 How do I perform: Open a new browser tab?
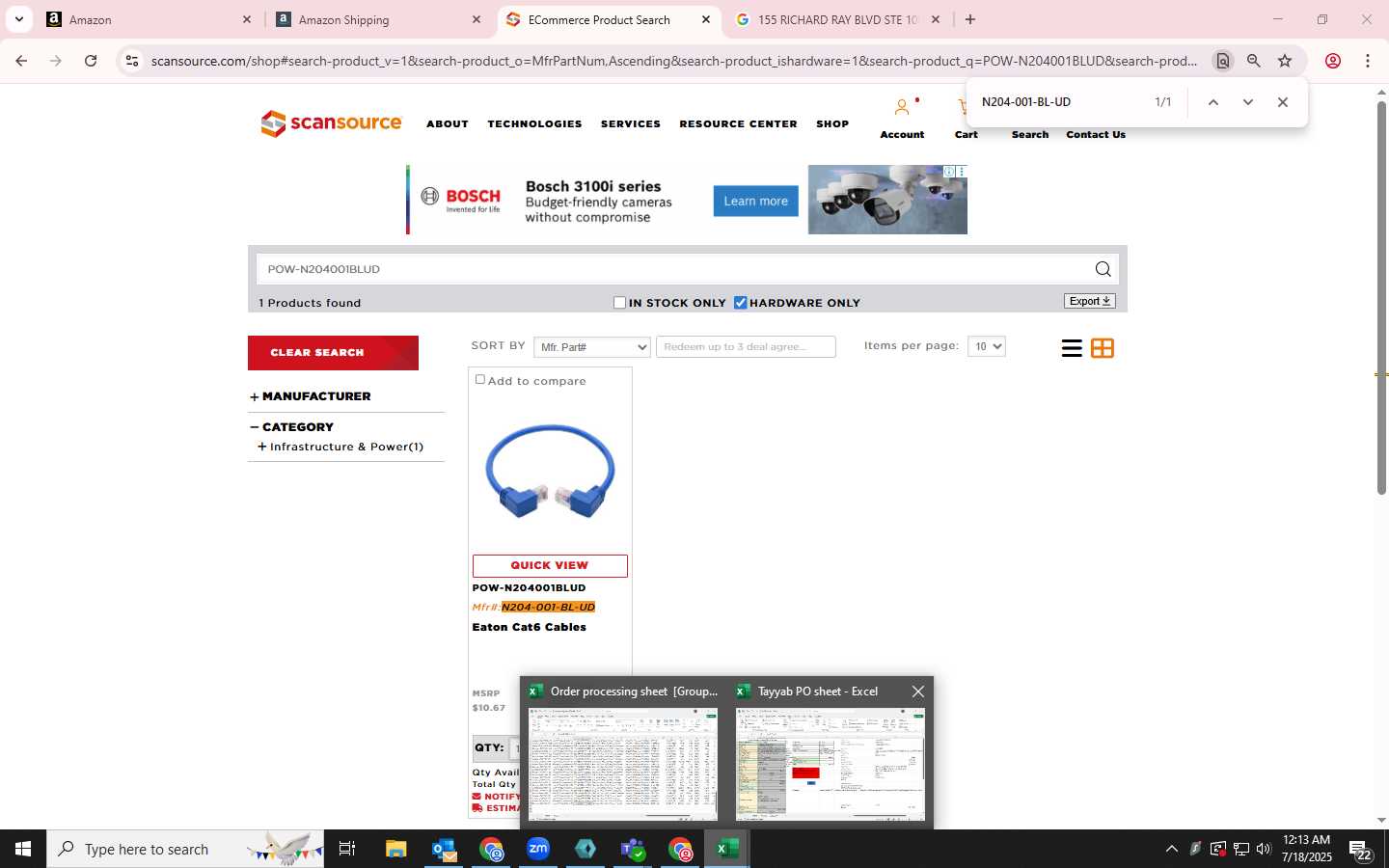pos(970,19)
